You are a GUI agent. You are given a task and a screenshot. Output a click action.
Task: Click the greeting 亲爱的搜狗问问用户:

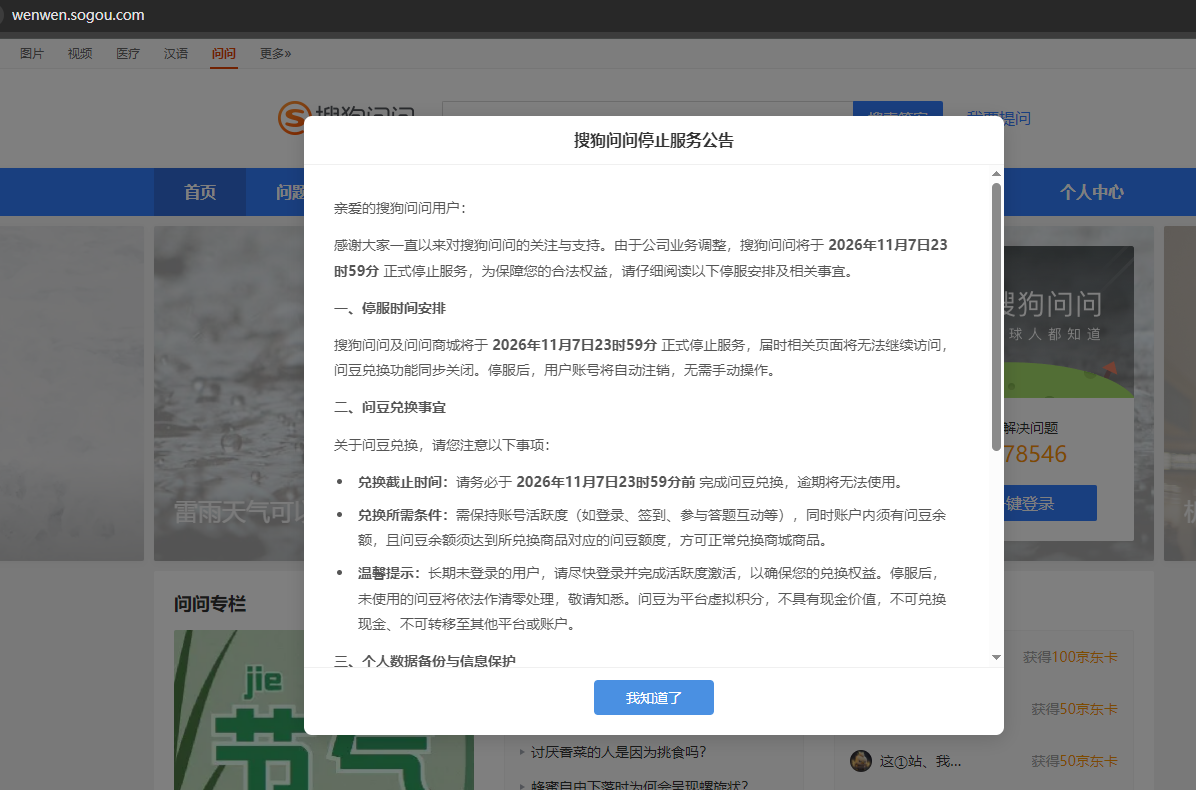[400, 208]
